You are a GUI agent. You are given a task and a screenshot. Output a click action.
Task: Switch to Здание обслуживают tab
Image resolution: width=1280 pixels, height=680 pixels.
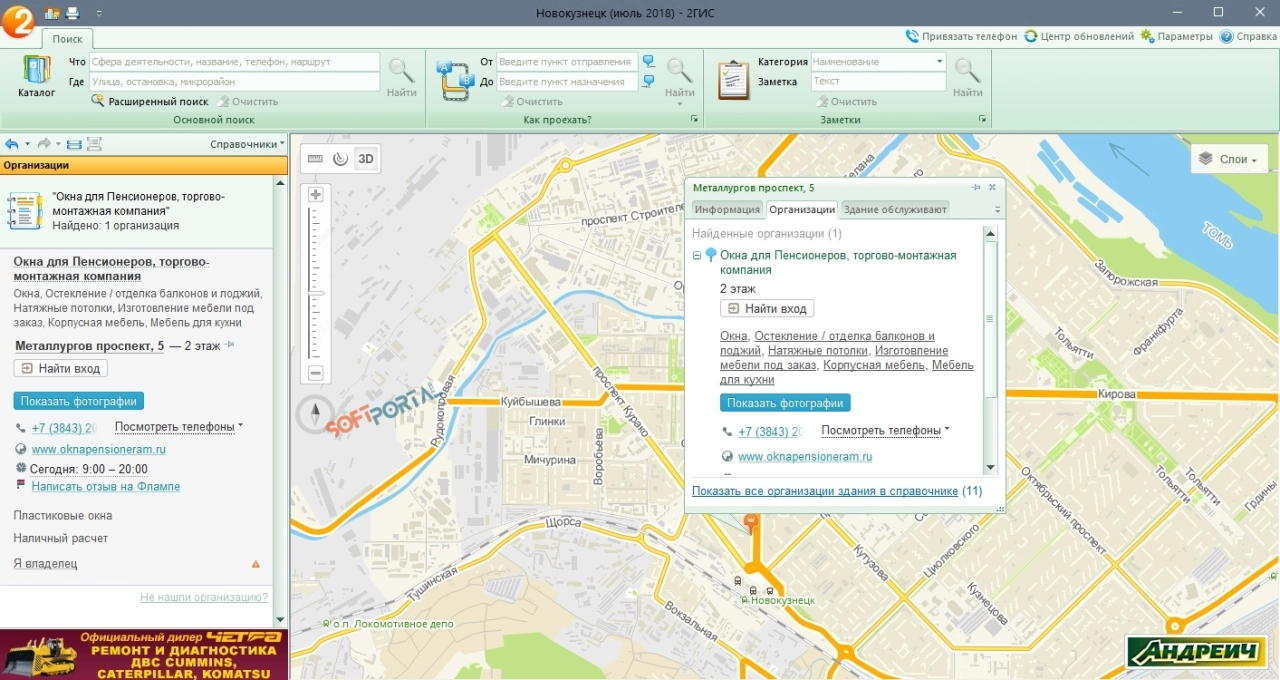(894, 210)
